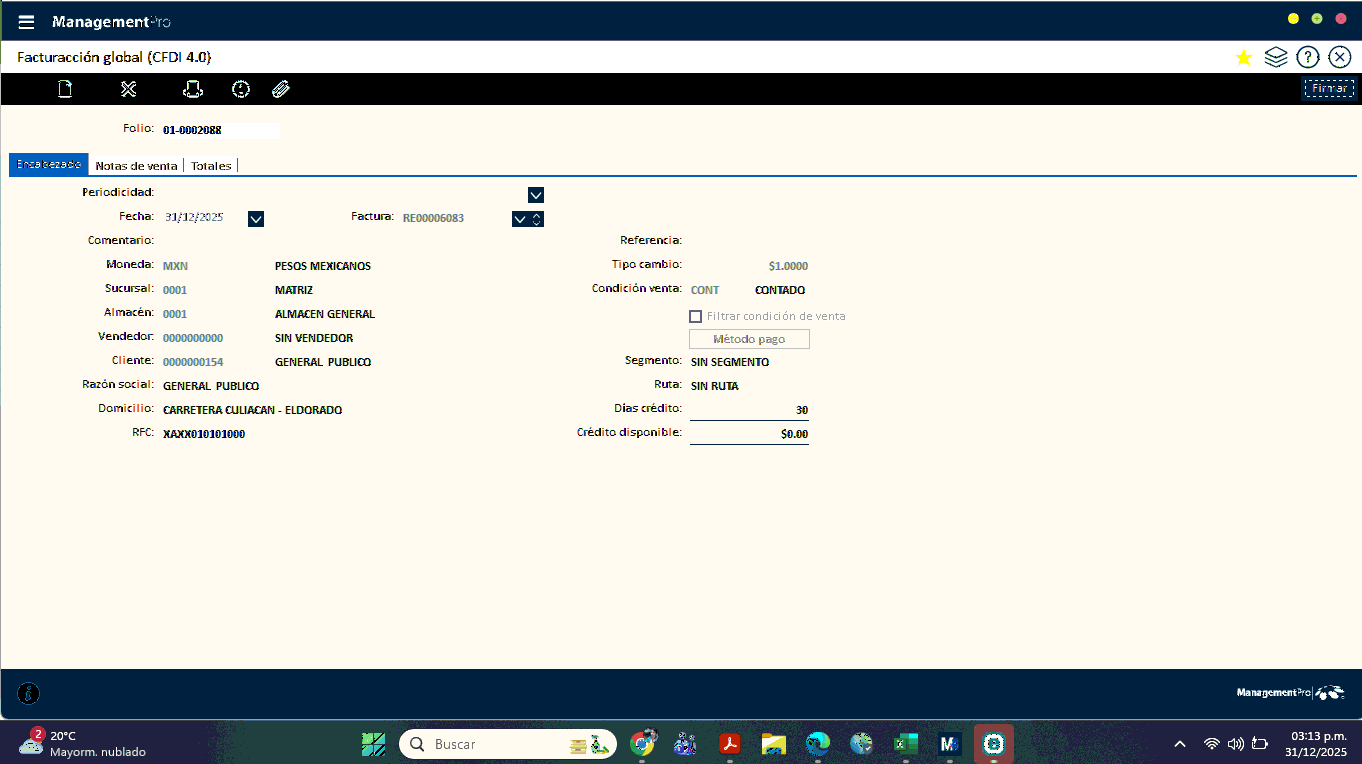Open the Fecha date picker dropdown
Screen dimensions: 1362x764
tap(256, 219)
